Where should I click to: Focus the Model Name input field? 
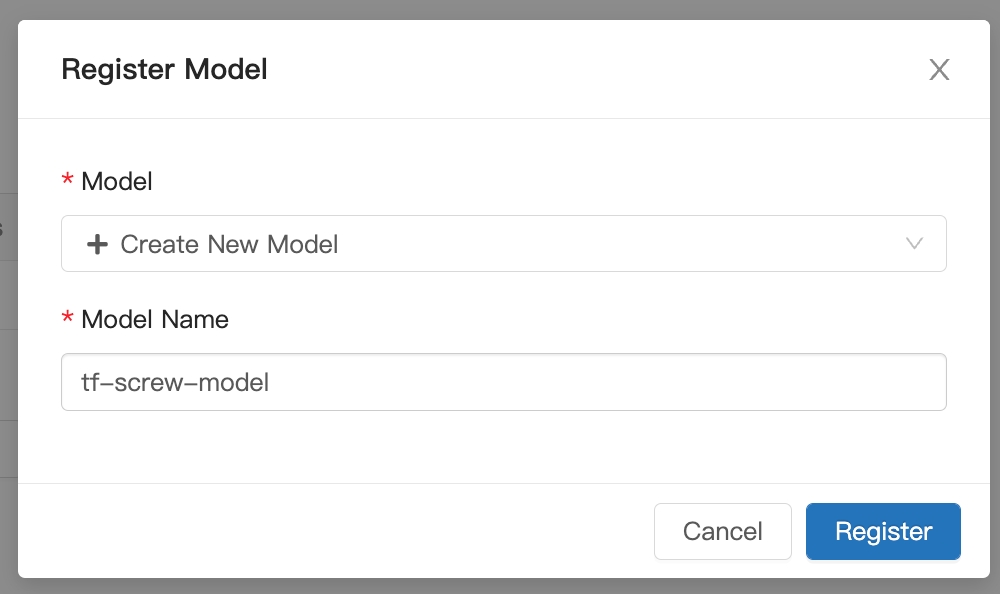504,382
